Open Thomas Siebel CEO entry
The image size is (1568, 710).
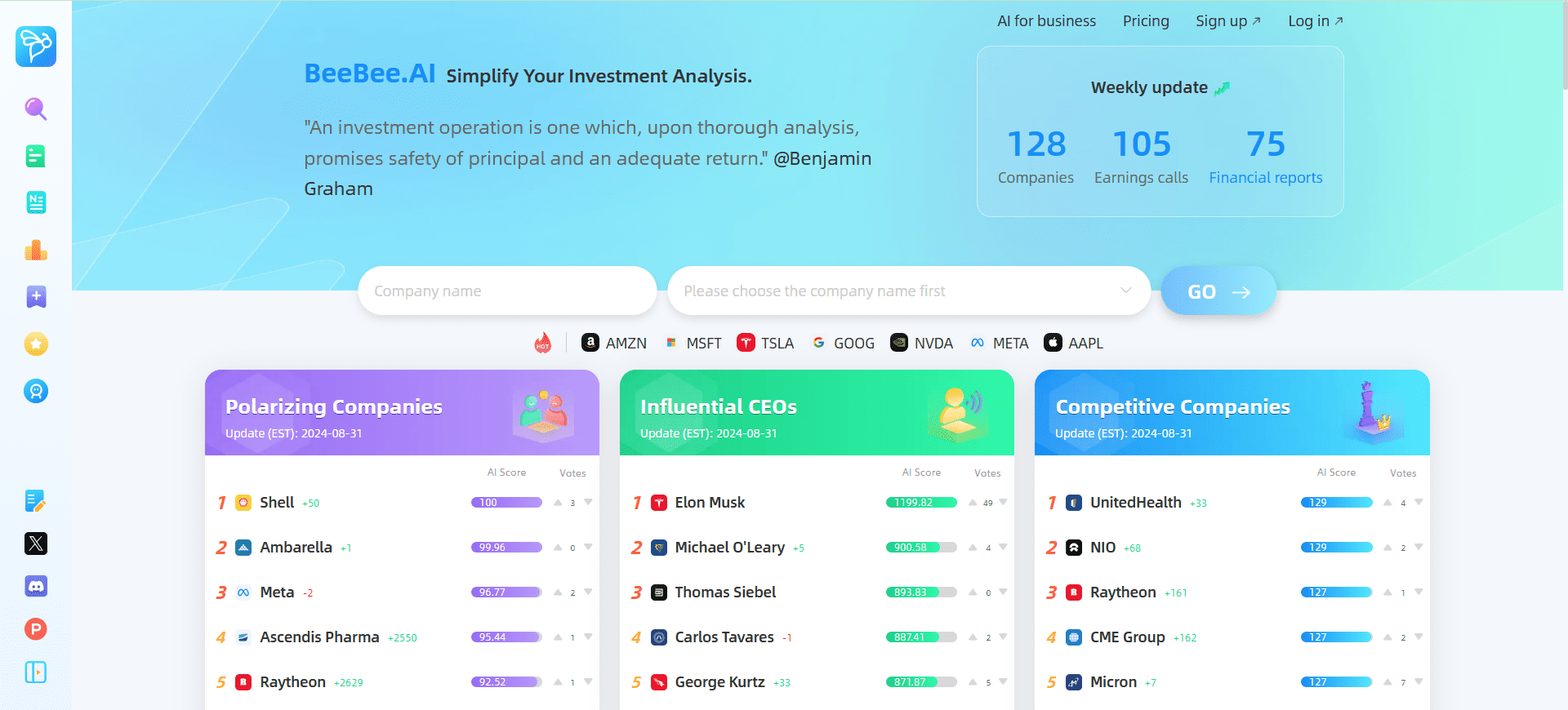point(725,592)
